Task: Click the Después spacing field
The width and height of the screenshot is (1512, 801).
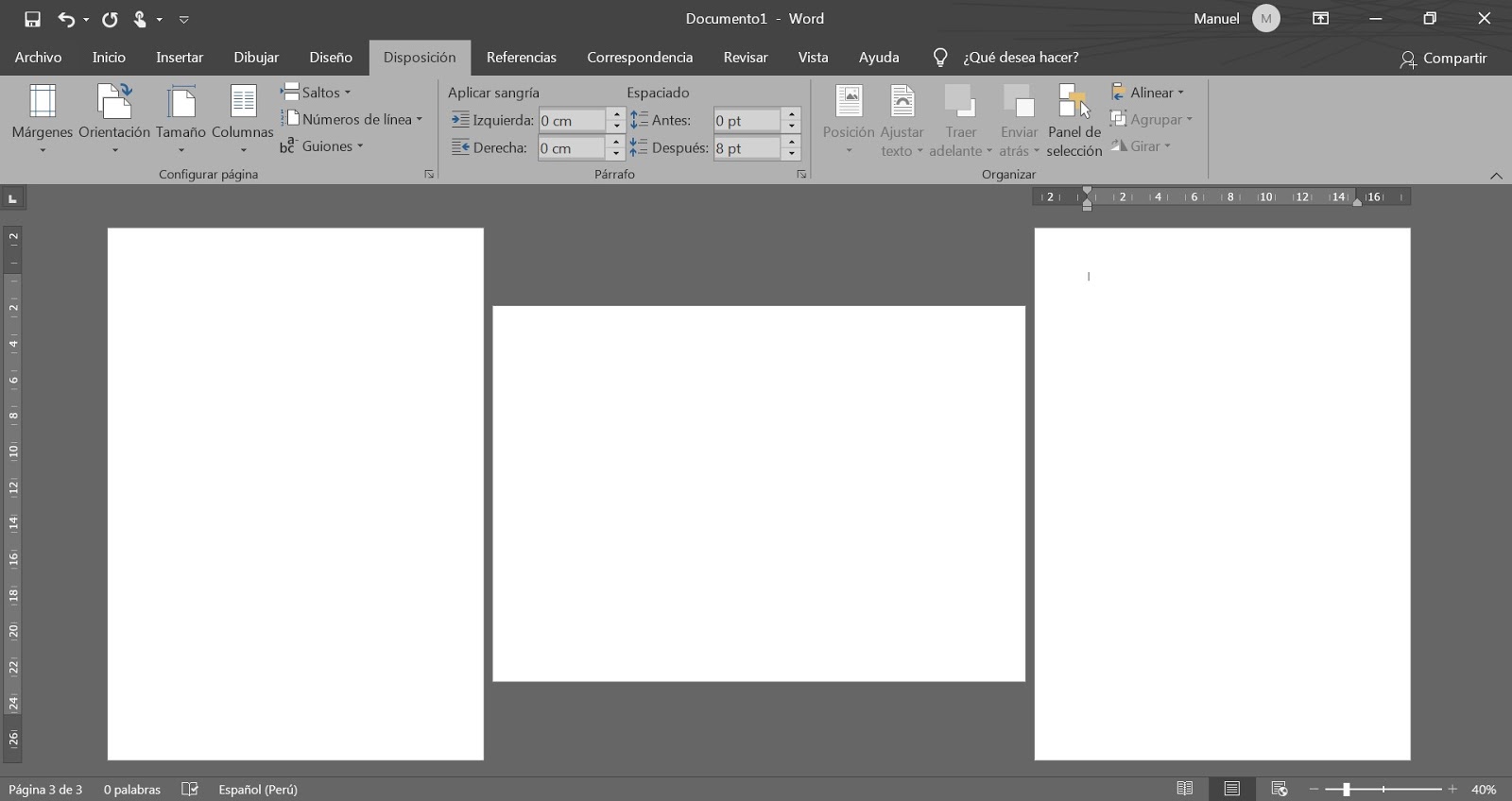Action: click(747, 148)
